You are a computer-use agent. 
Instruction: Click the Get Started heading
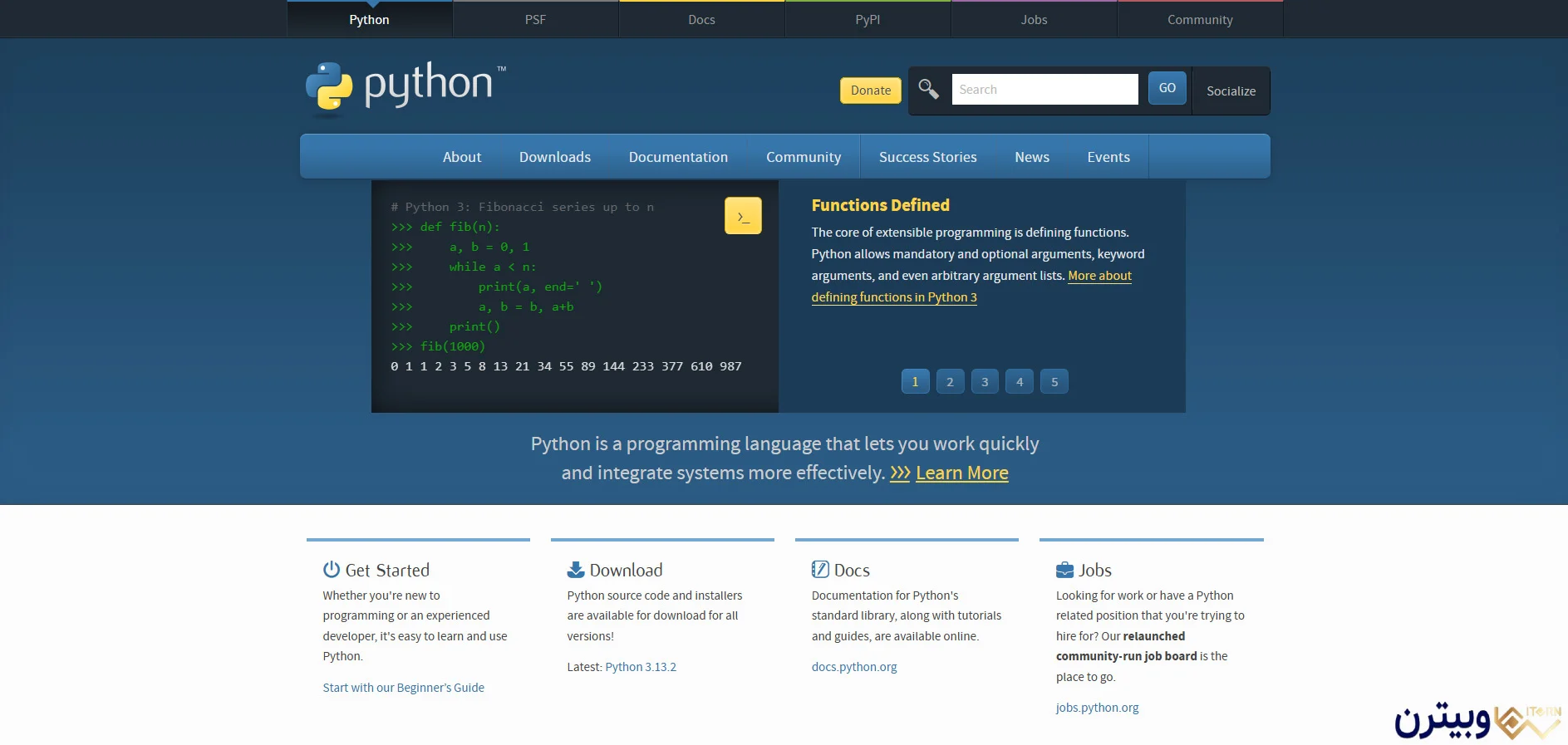pos(387,570)
